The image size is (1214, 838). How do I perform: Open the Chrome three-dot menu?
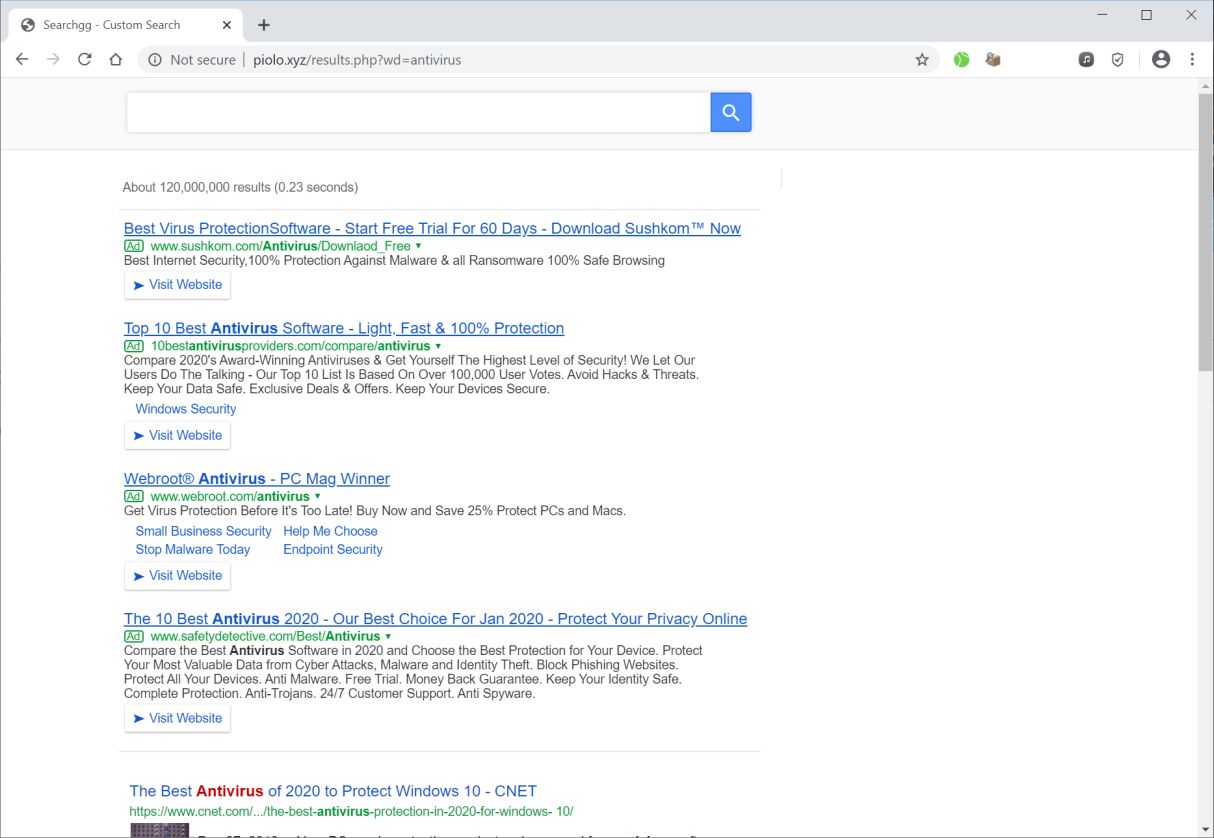pyautogui.click(x=1192, y=60)
